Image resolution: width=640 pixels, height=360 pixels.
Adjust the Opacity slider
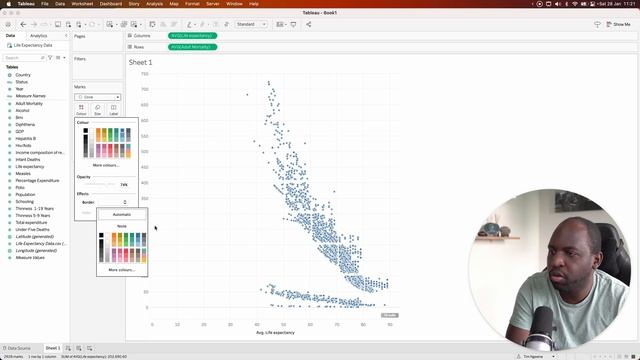point(100,184)
